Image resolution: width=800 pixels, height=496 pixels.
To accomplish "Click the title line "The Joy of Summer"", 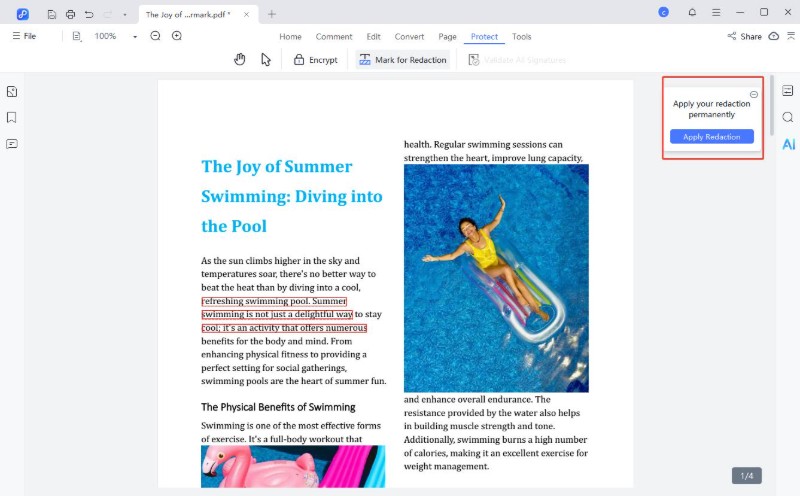I will [277, 166].
